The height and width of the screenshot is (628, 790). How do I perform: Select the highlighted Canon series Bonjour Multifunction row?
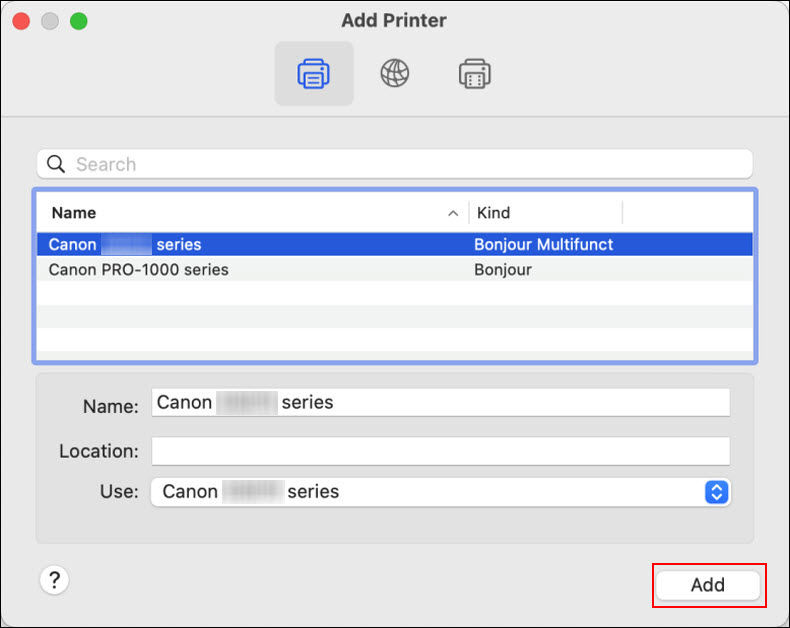[x=394, y=244]
